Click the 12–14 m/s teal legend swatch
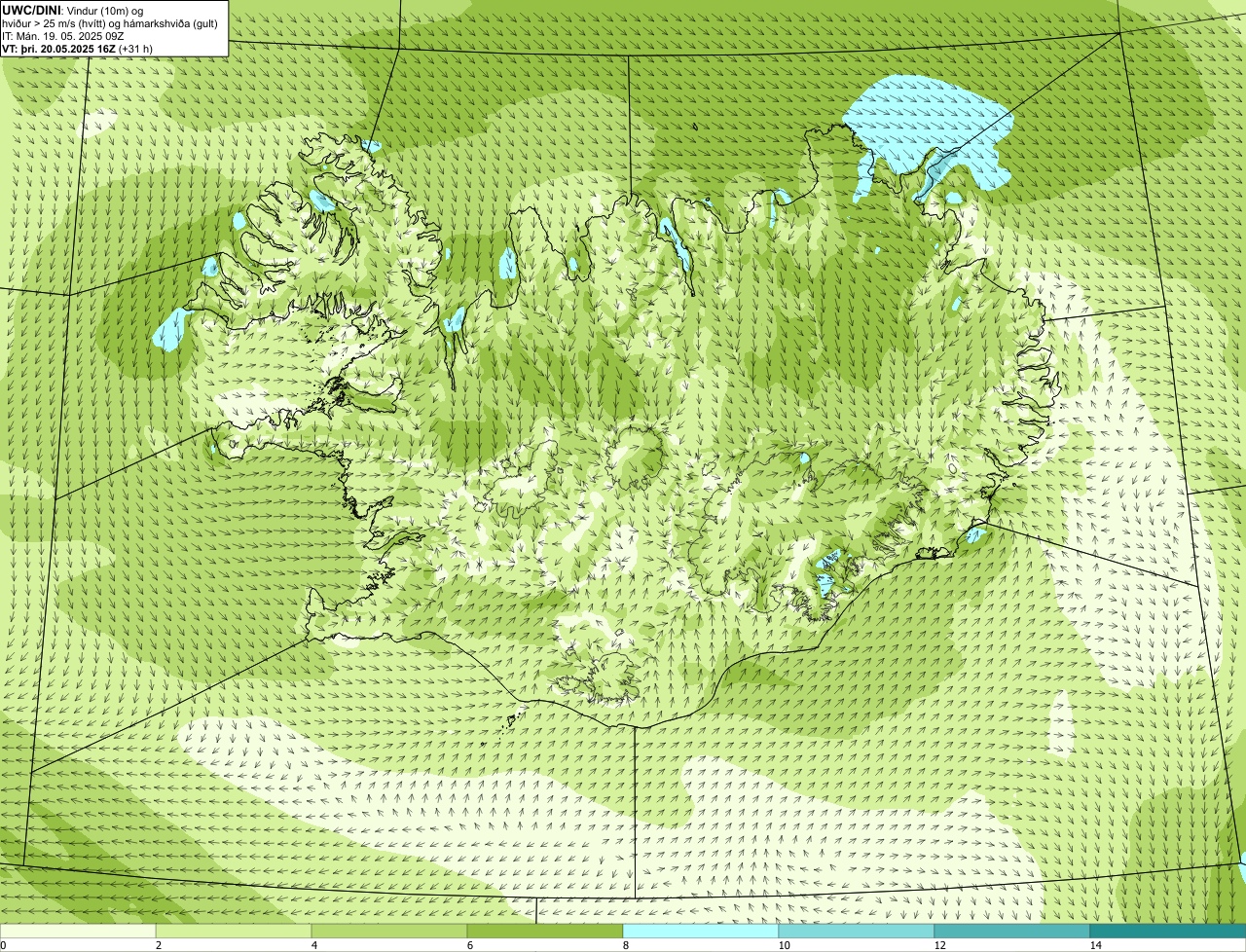The image size is (1246, 952). point(1012,932)
